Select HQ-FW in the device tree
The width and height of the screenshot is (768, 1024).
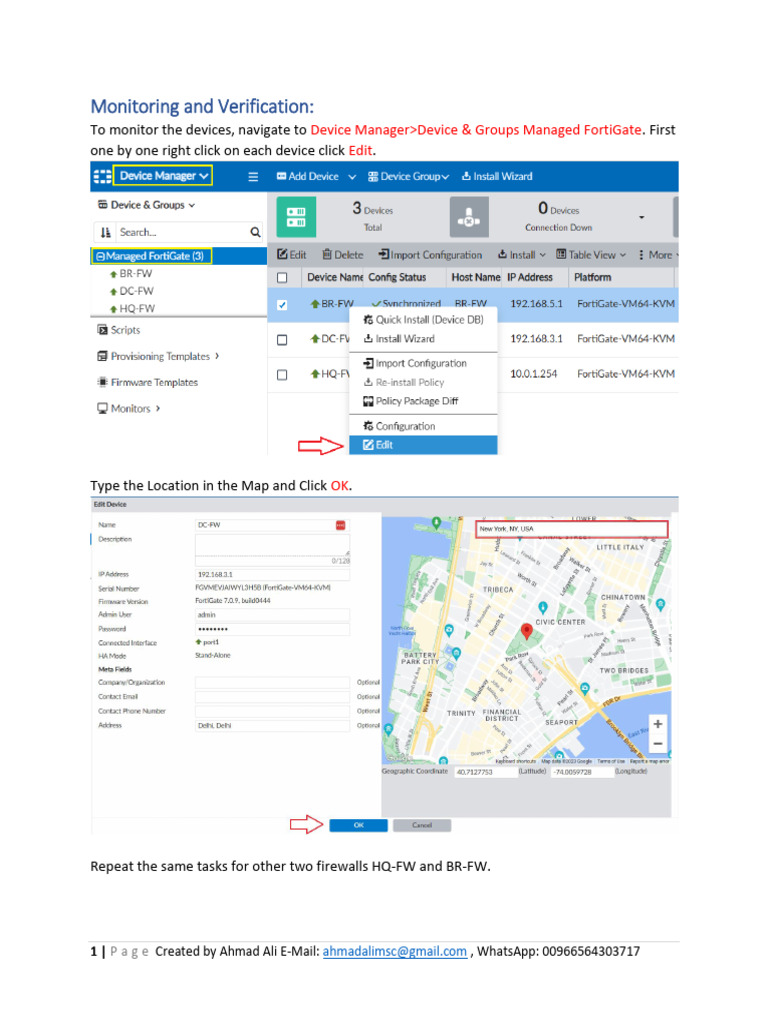coord(136,308)
